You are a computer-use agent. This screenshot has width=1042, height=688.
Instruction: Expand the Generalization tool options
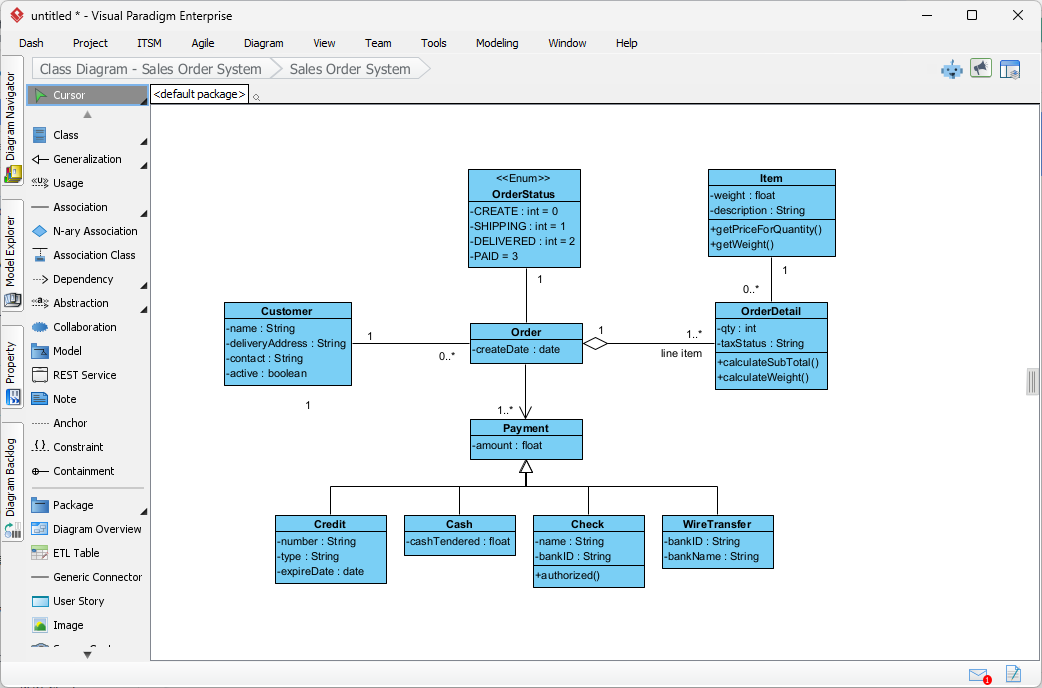point(146,165)
